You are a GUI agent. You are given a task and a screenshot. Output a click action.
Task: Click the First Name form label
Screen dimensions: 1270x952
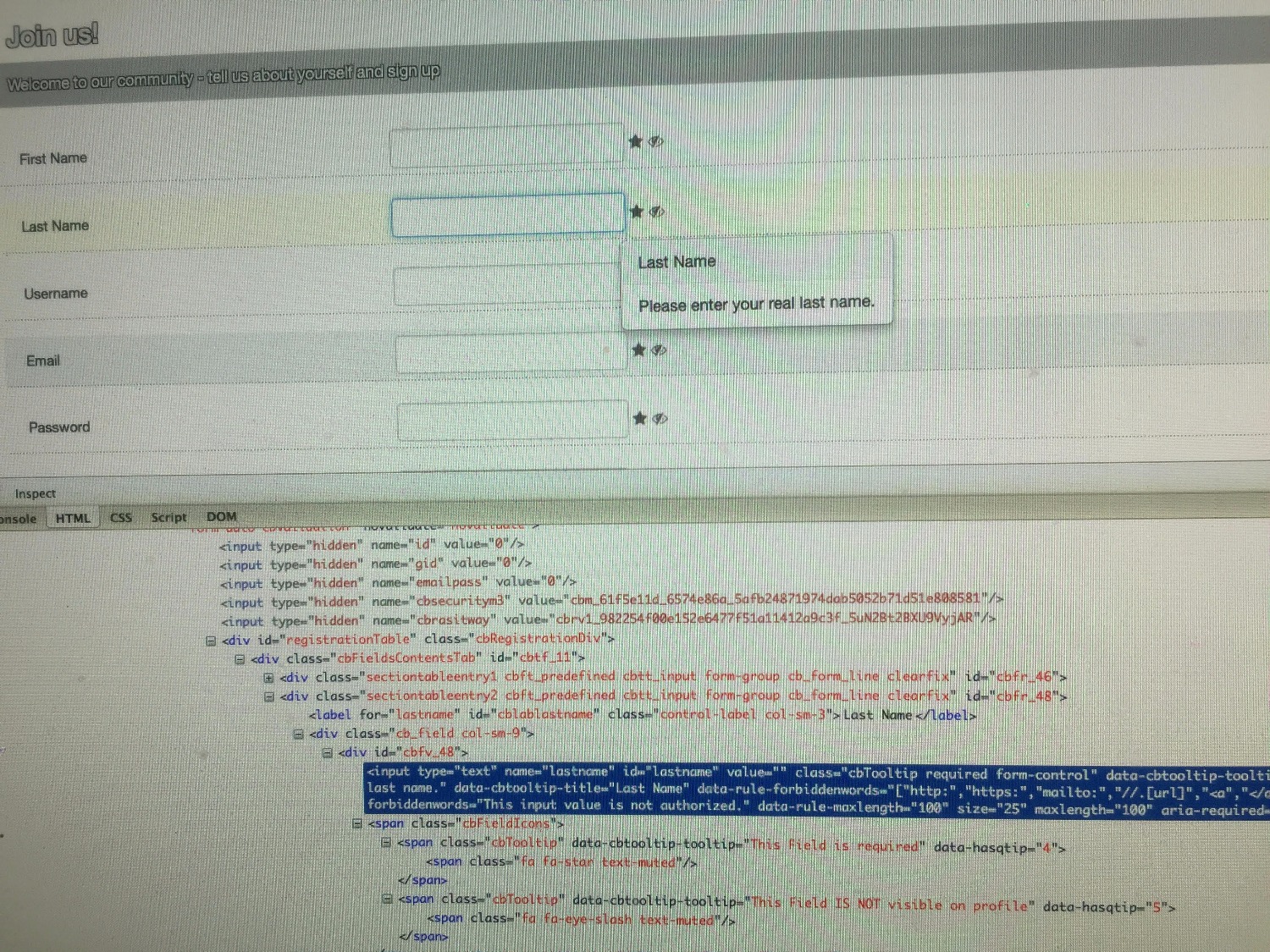coord(53,158)
